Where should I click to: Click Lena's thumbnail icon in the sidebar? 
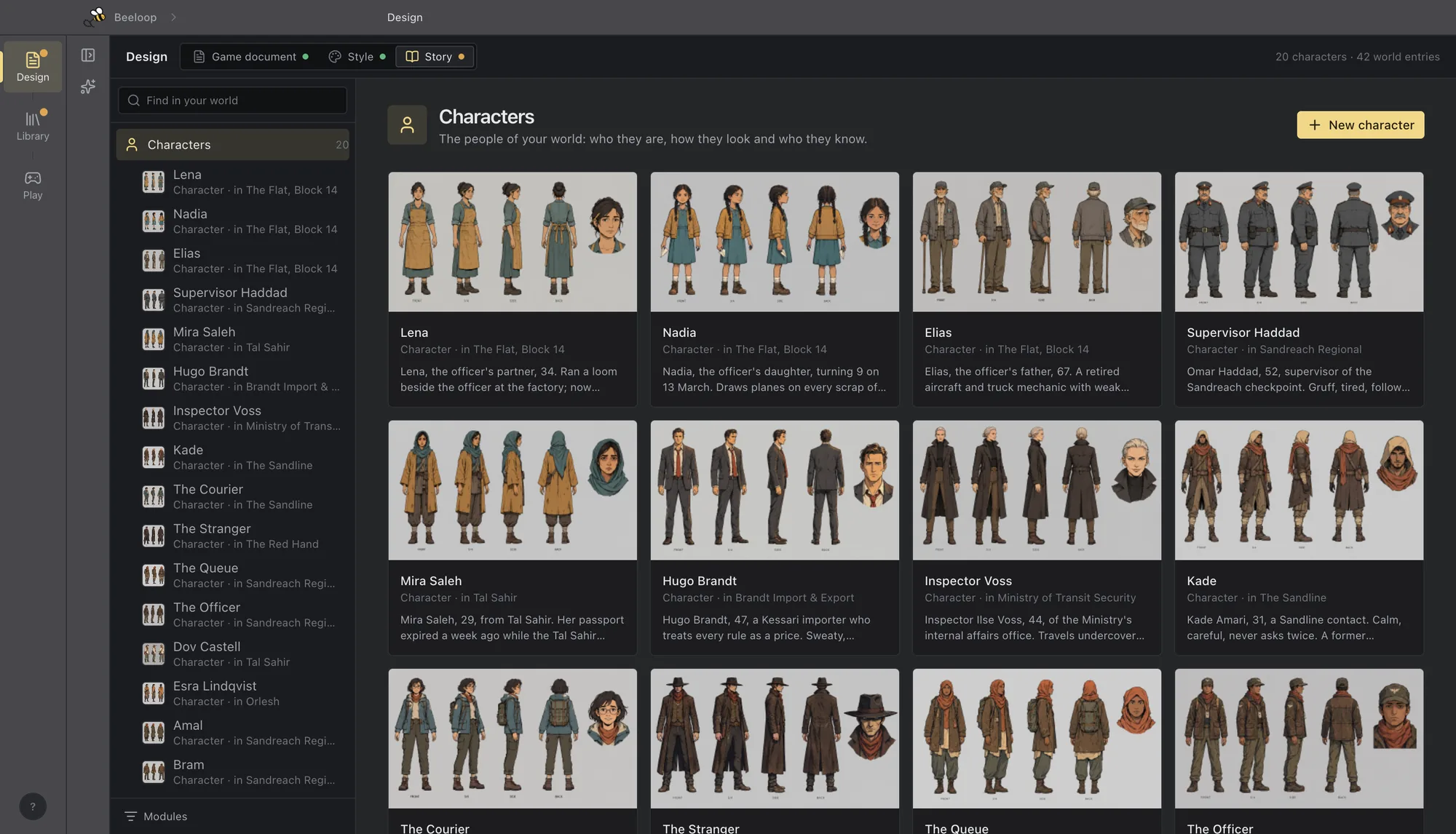[153, 181]
